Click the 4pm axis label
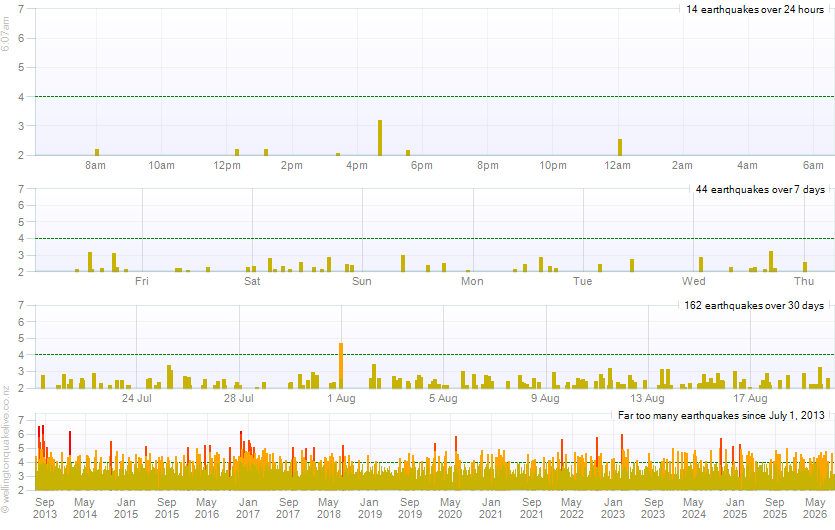 (357, 166)
